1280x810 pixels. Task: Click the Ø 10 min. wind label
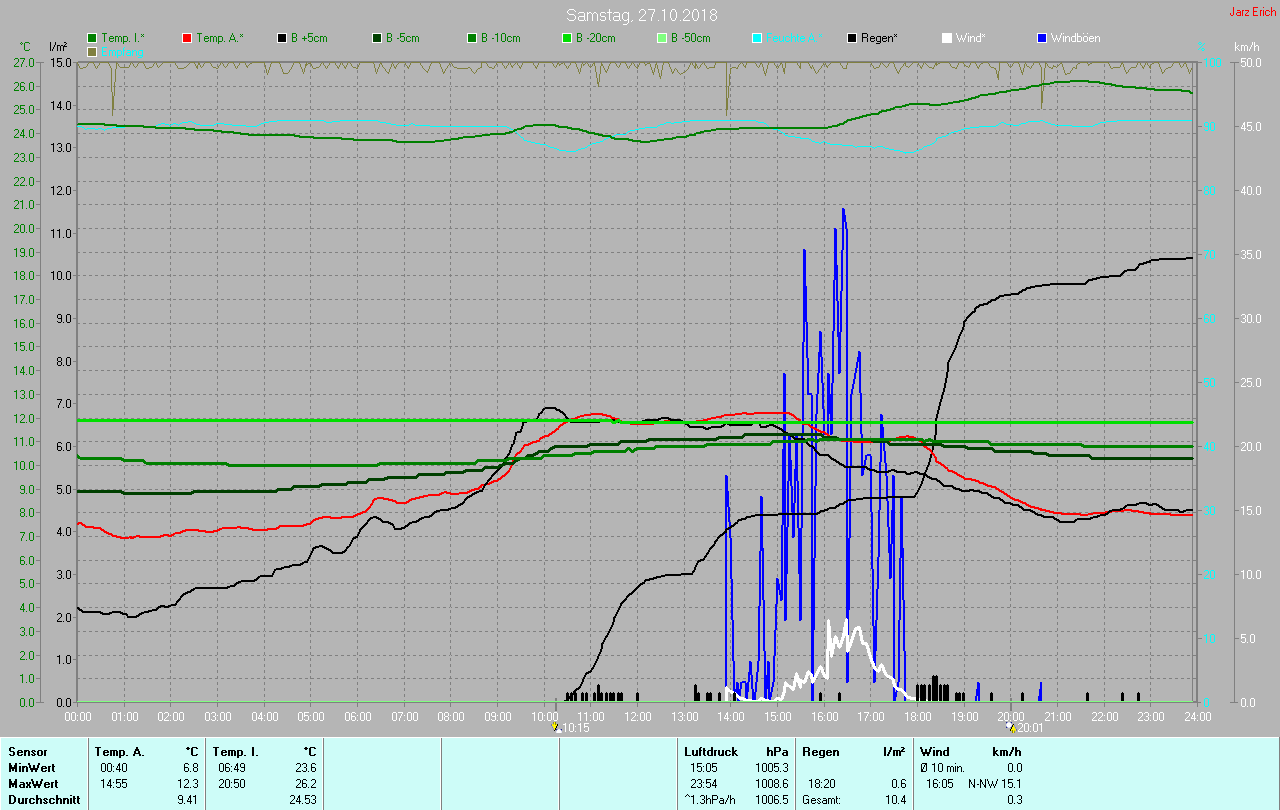[942, 767]
